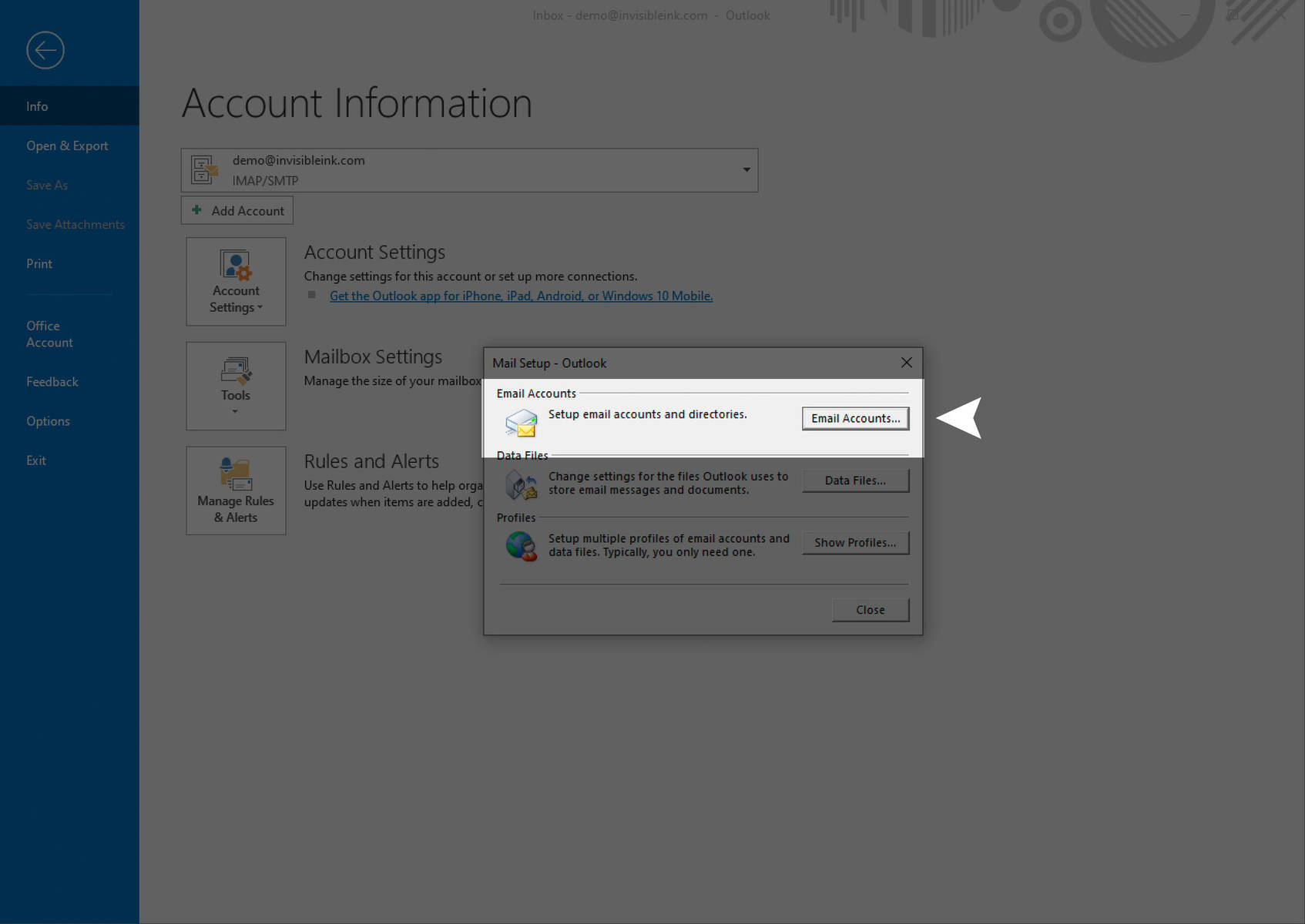Click the Profiles globe icon

click(x=522, y=546)
